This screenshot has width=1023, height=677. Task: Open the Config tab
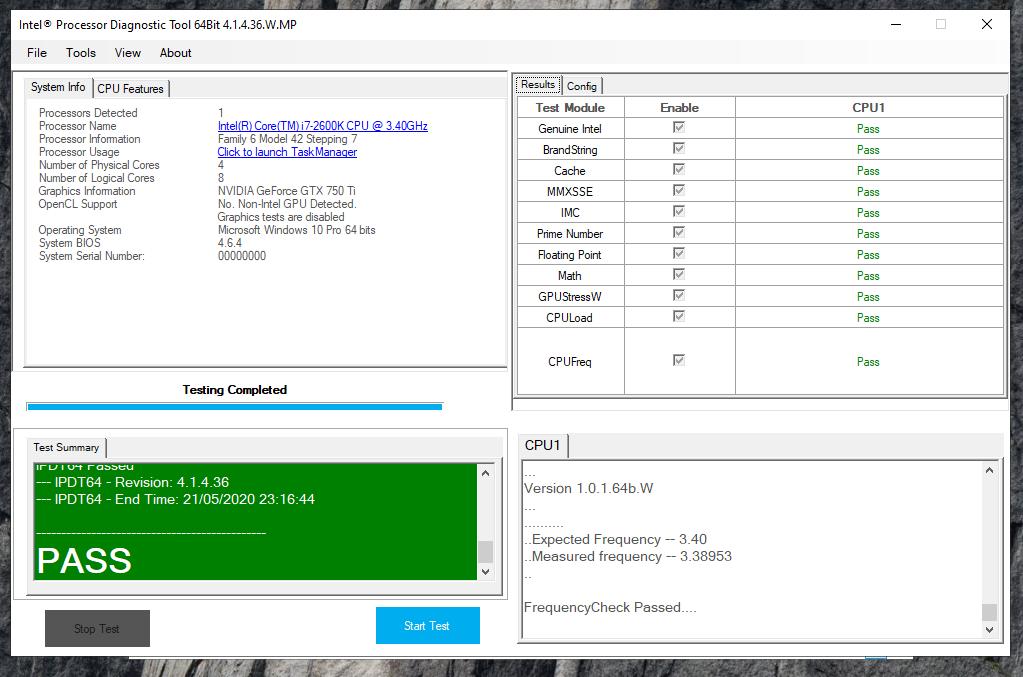pyautogui.click(x=581, y=86)
